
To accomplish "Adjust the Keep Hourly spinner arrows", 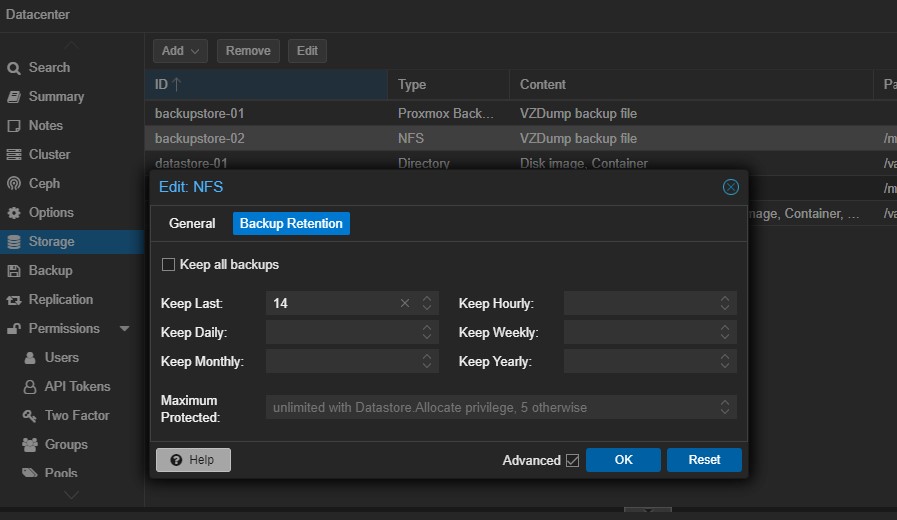I will pos(726,303).
